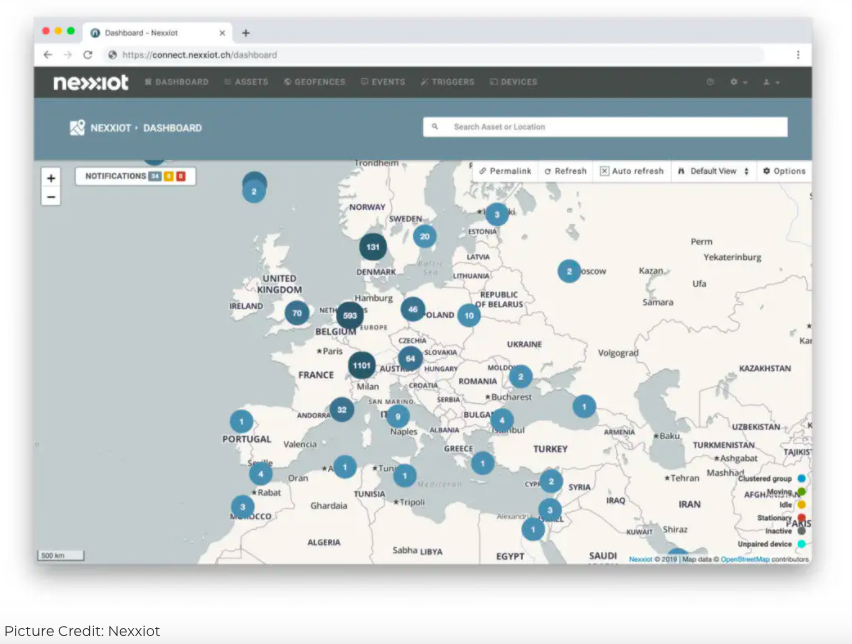The width and height of the screenshot is (852, 644).
Task: Select the 64 cluster near Slovakia
Action: pyautogui.click(x=410, y=359)
